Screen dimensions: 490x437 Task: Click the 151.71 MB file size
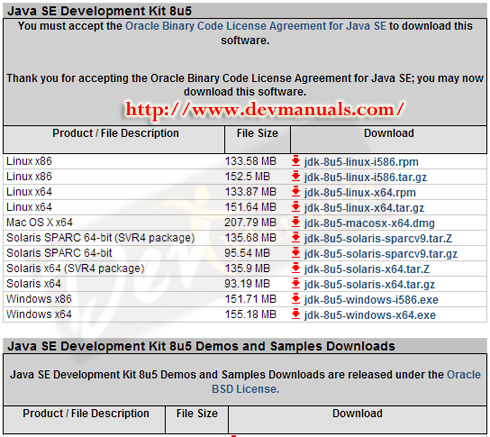click(x=251, y=299)
